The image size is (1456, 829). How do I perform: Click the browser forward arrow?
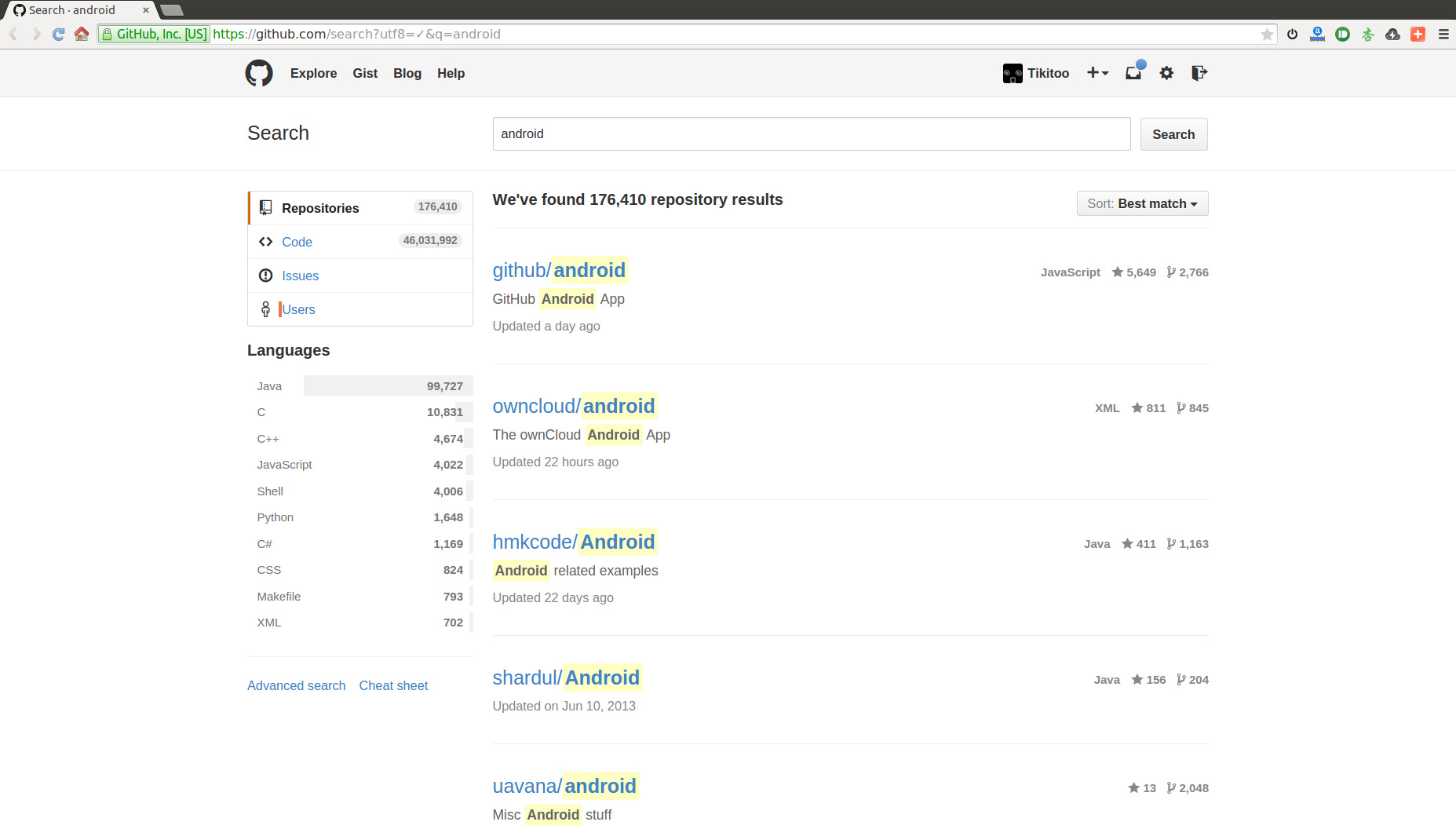coord(36,34)
